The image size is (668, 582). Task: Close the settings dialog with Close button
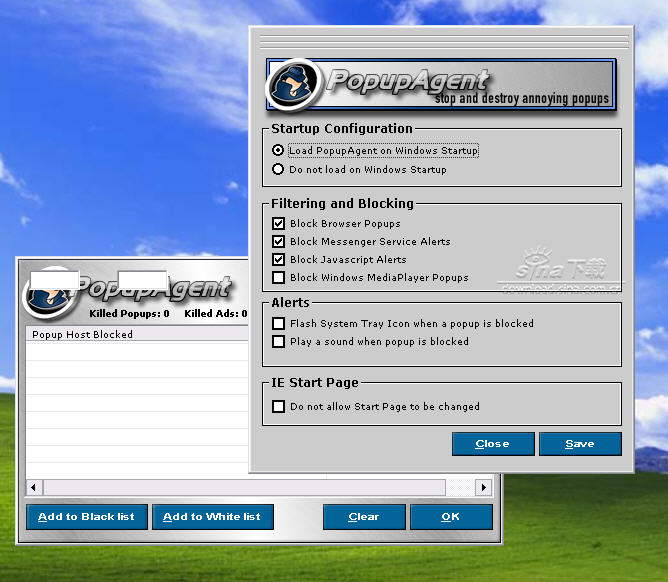click(x=493, y=444)
